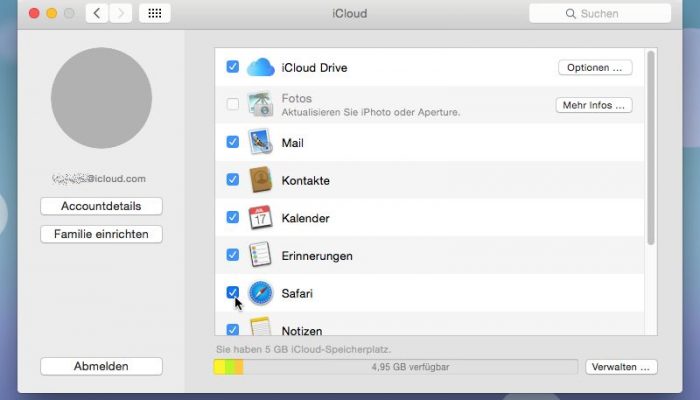Uncheck the Erinnerungen checkbox

point(233,254)
